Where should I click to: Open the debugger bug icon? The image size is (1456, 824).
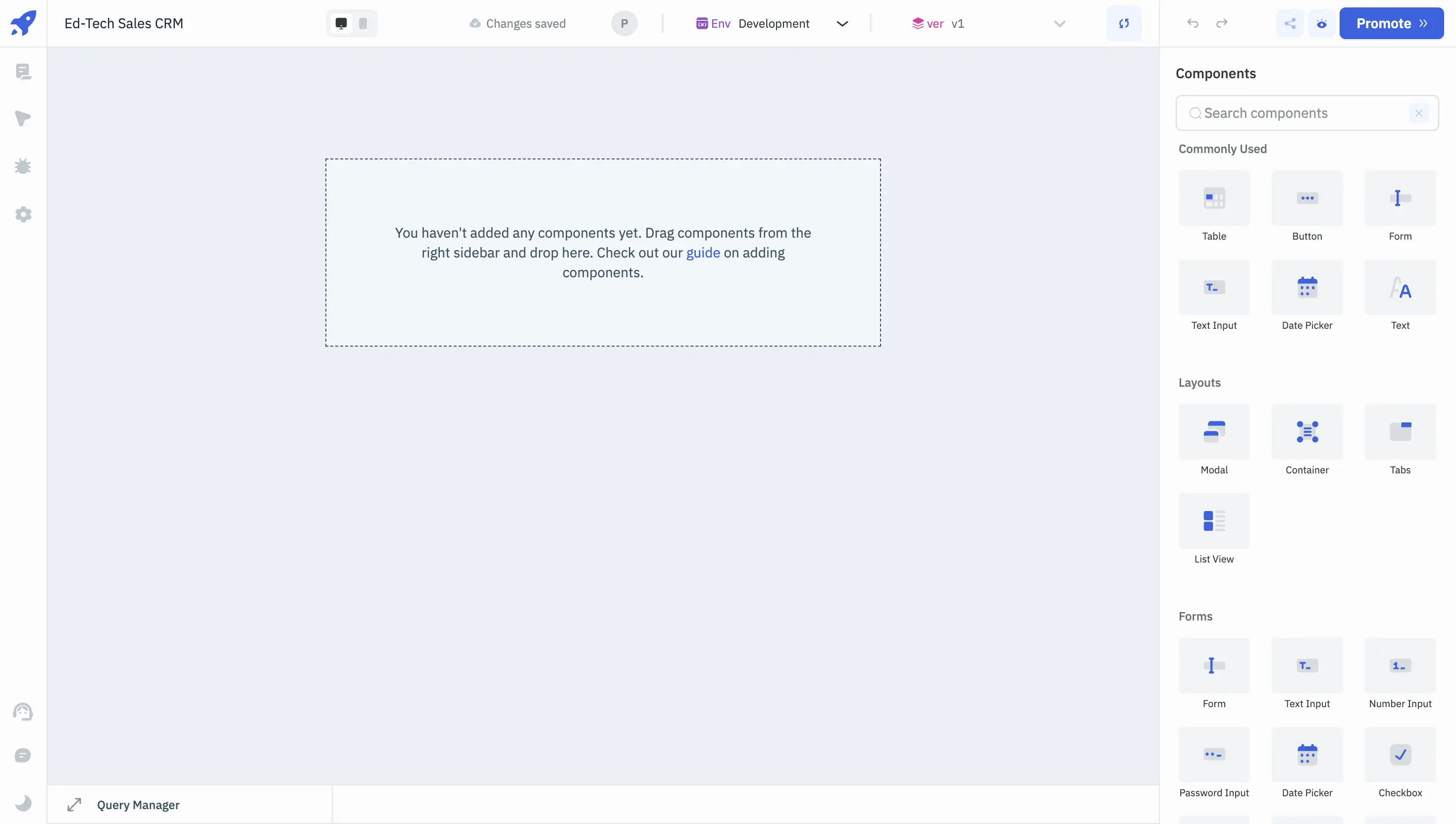pyautogui.click(x=23, y=166)
